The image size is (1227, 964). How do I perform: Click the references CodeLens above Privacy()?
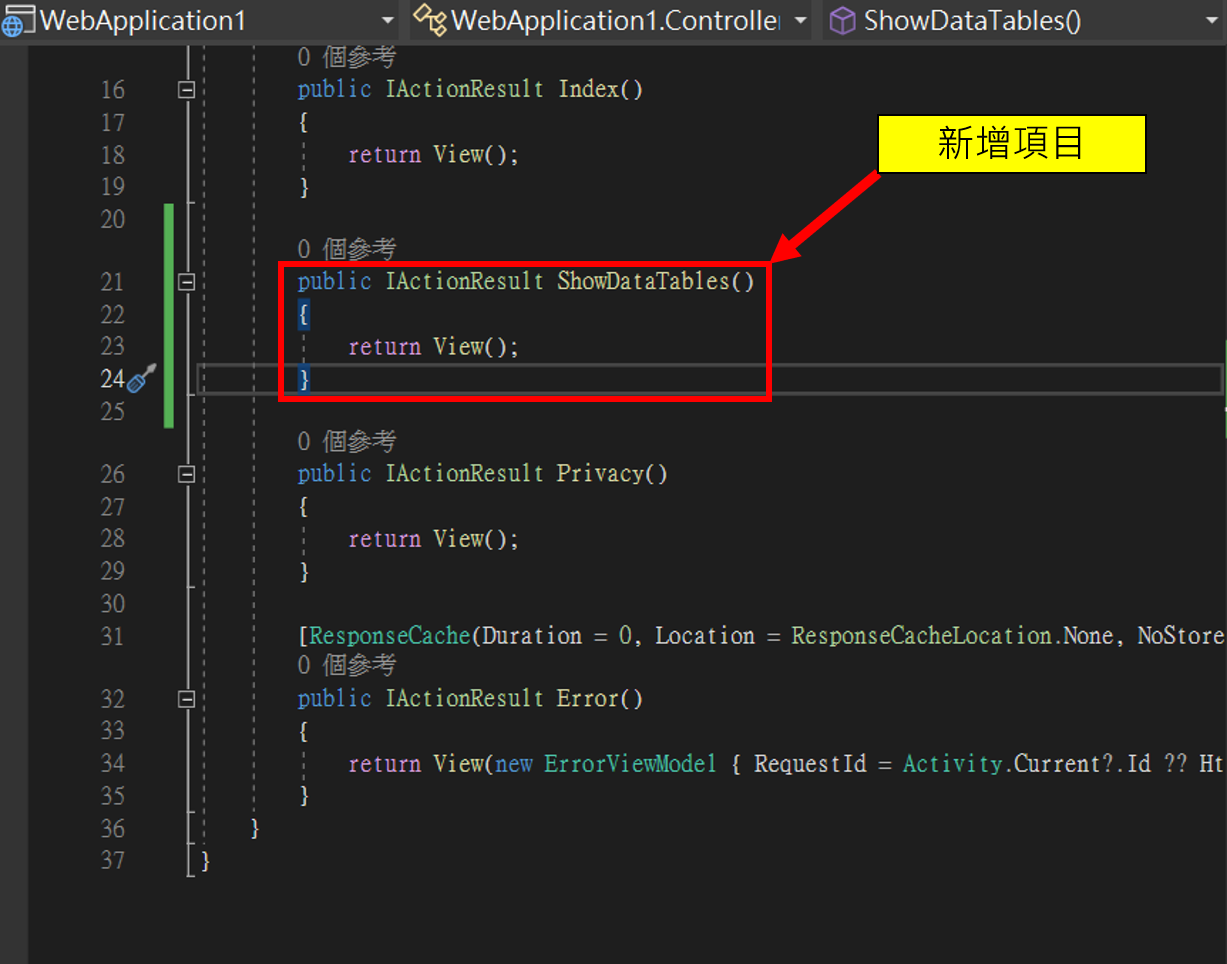(346, 441)
